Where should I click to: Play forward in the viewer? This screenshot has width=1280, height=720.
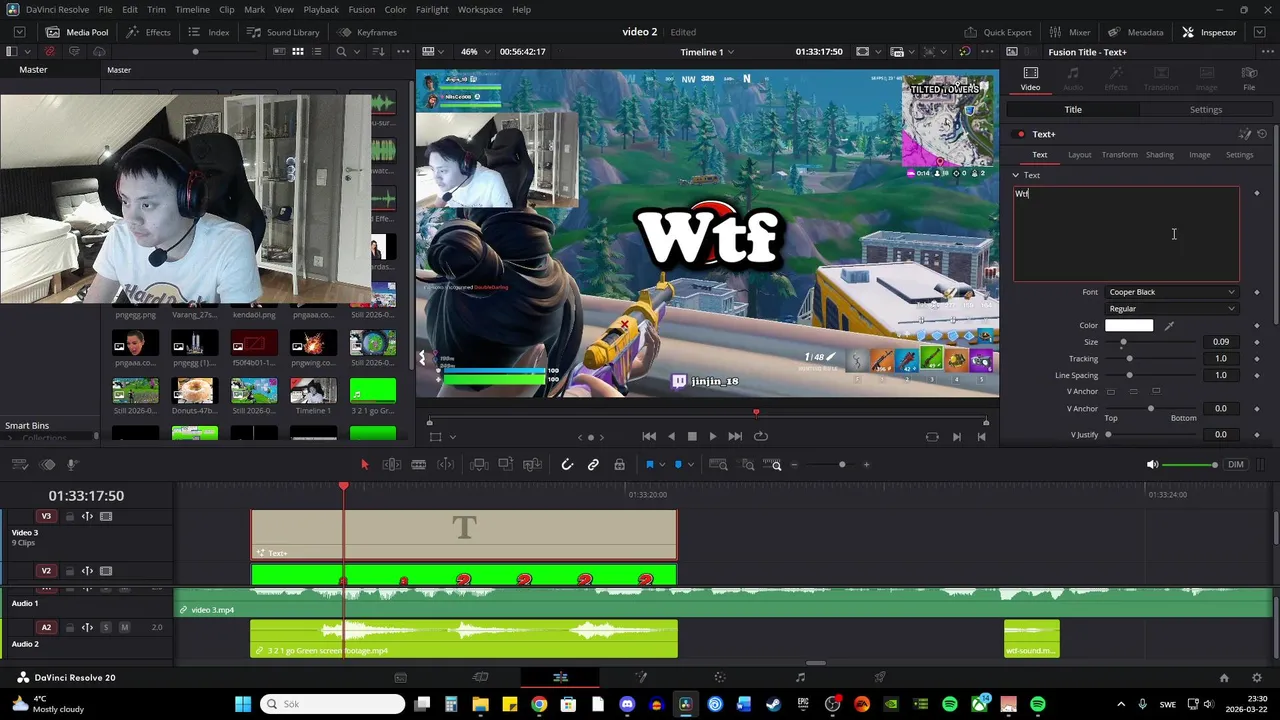click(x=712, y=436)
